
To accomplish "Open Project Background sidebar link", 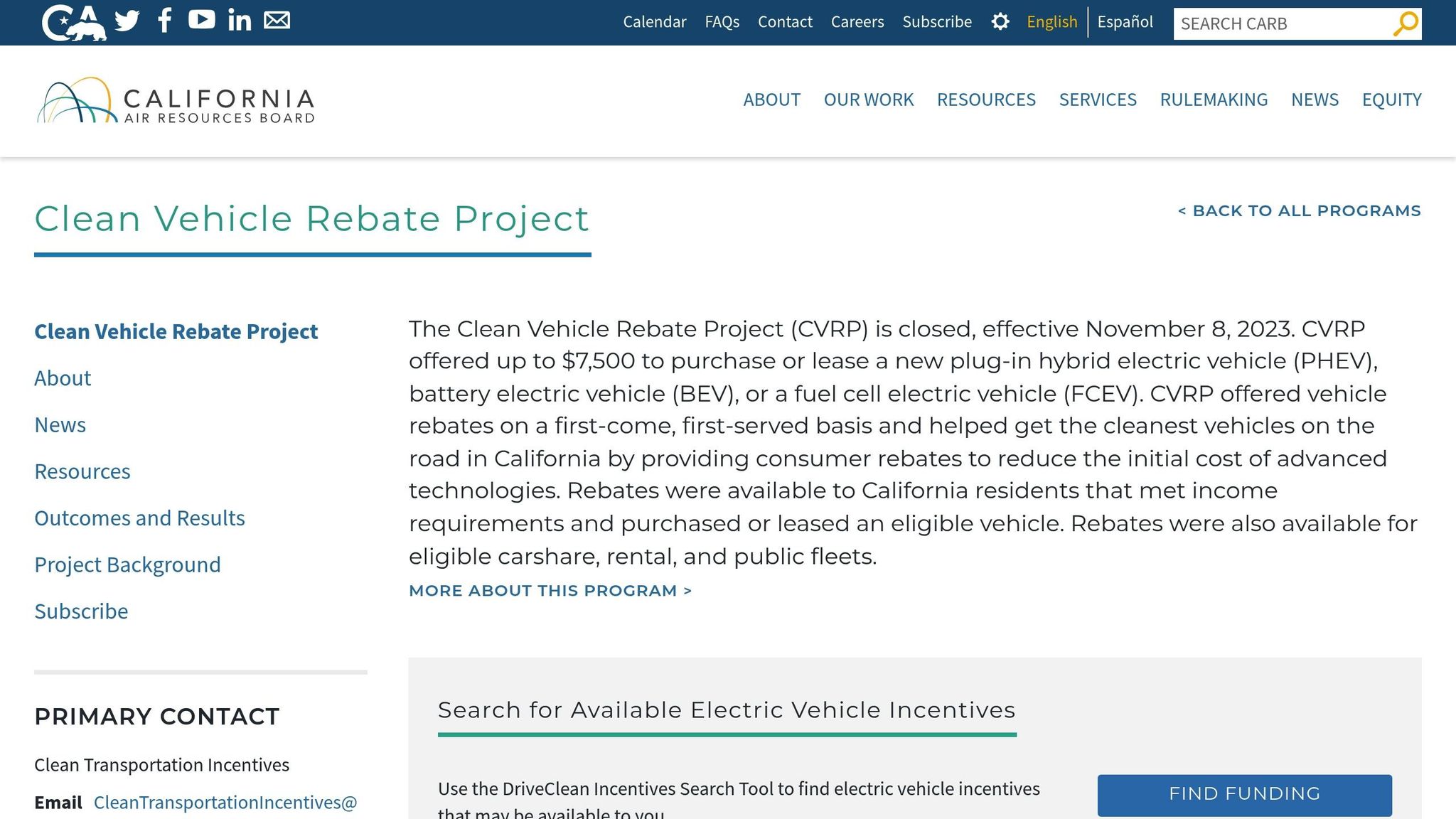I will point(127,564).
